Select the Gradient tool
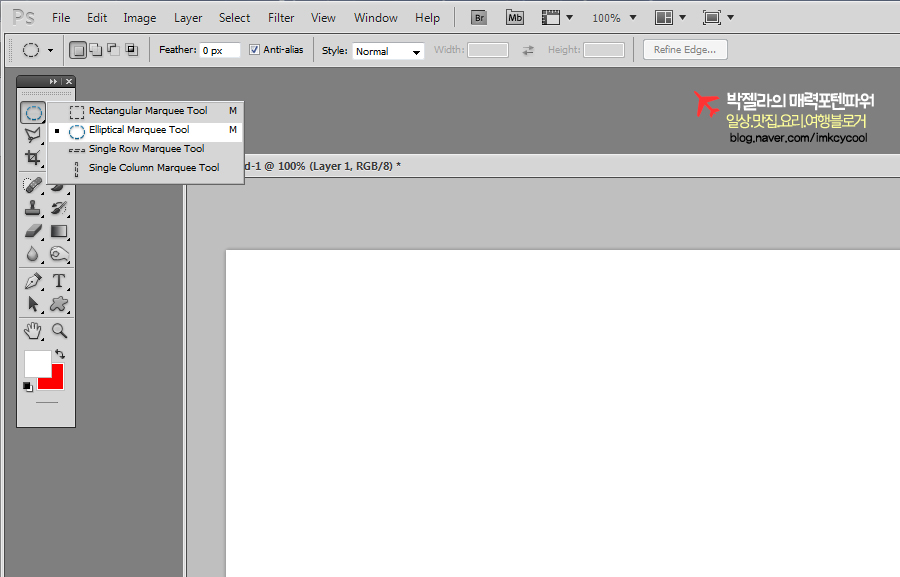 point(59,231)
